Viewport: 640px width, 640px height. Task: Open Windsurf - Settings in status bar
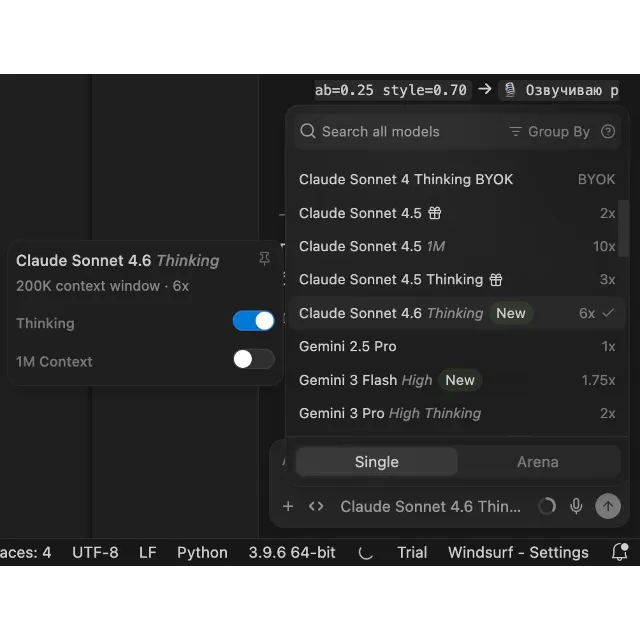click(518, 552)
